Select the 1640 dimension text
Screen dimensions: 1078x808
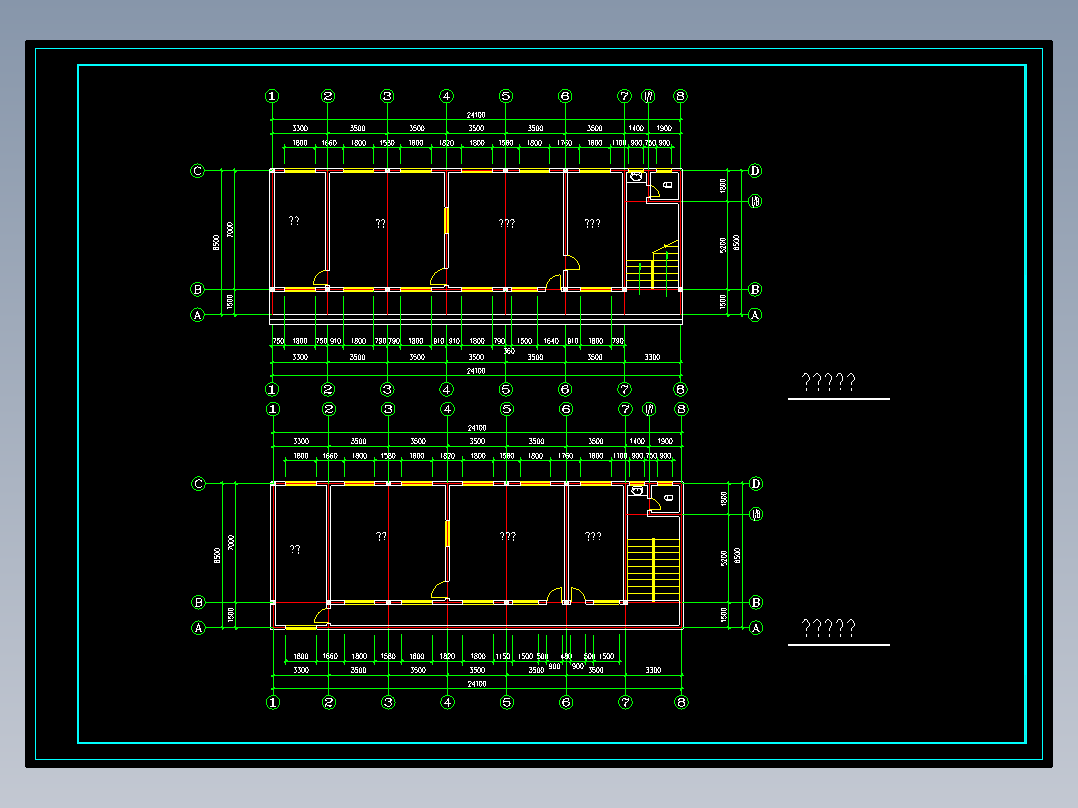551,341
